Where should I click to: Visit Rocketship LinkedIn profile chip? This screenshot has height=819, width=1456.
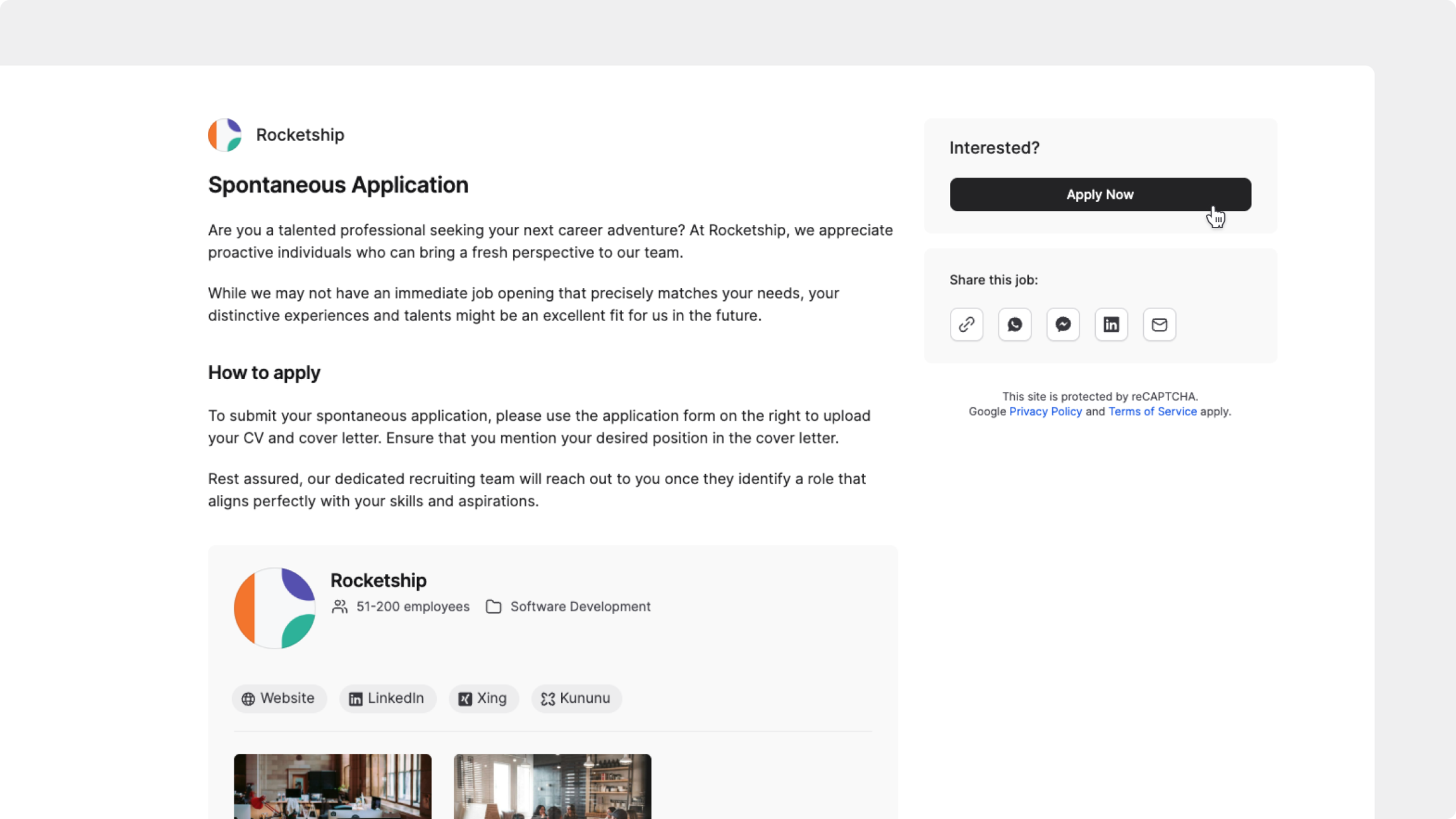(387, 698)
